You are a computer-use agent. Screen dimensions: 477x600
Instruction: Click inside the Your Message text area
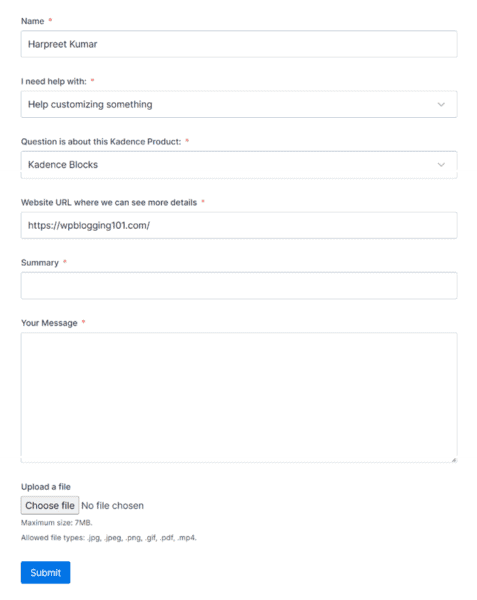(239, 398)
